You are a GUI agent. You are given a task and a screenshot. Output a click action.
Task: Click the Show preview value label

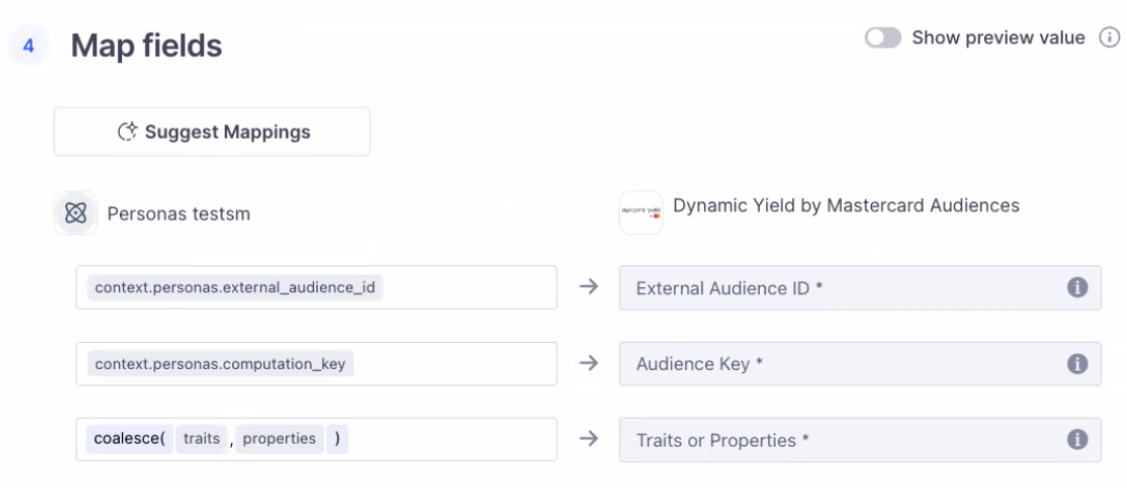998,37
